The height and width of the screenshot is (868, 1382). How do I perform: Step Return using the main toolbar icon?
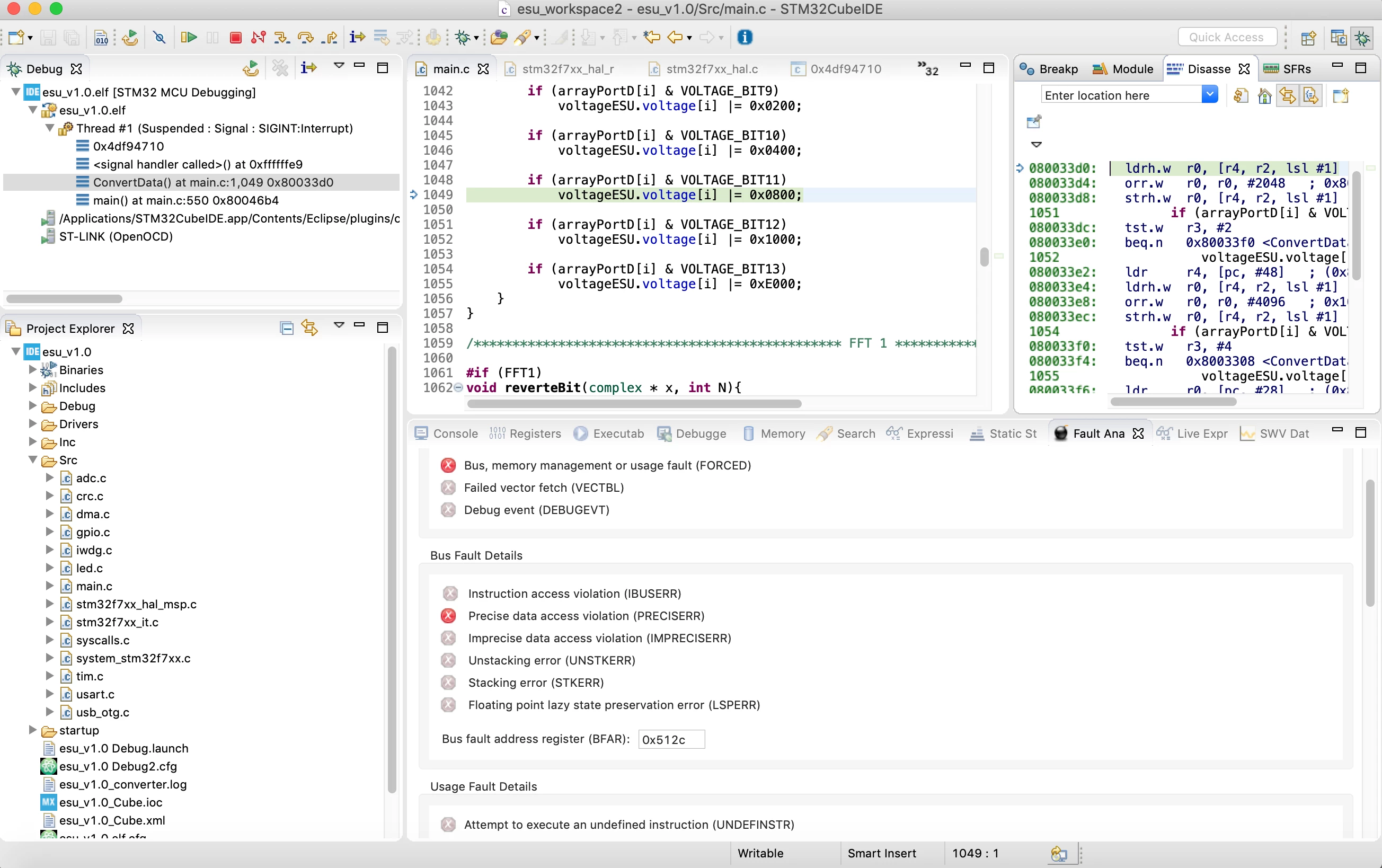click(x=330, y=38)
